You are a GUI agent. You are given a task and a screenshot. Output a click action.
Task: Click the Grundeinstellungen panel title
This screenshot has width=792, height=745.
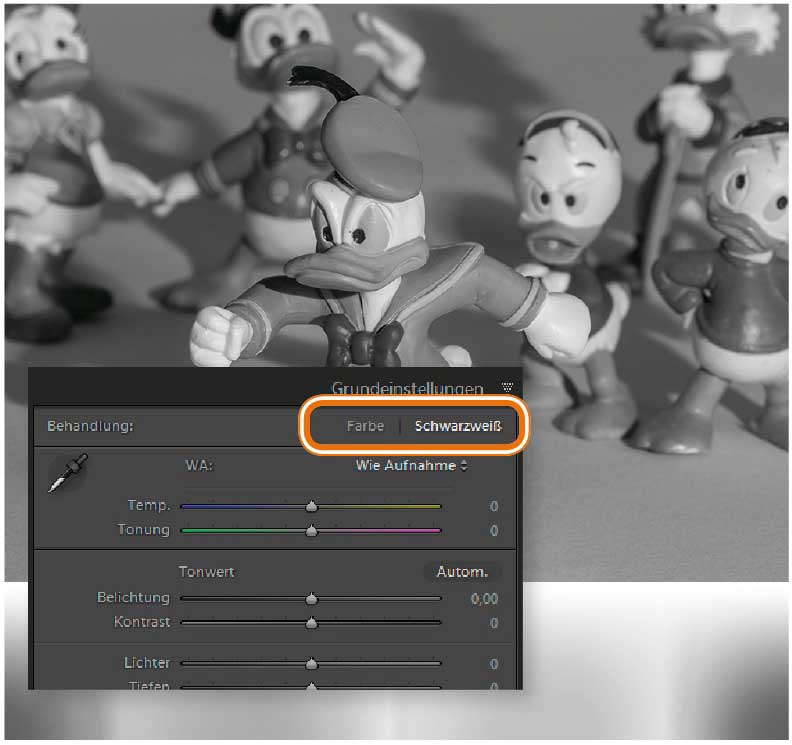[x=407, y=388]
